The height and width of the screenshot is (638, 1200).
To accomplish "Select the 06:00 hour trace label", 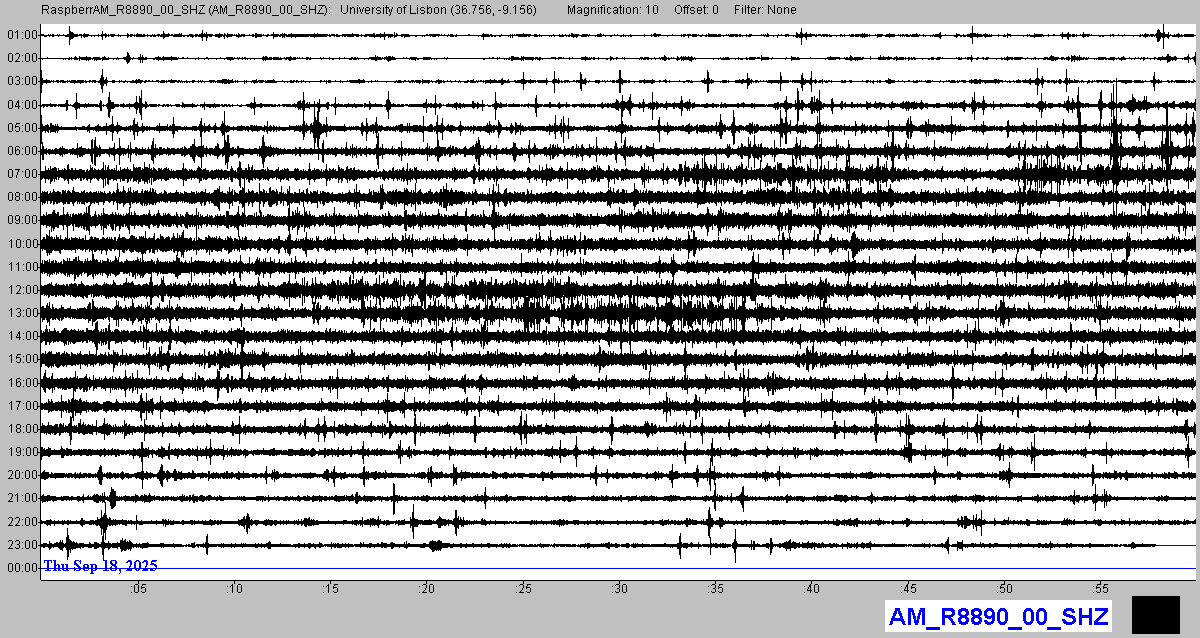I will pyautogui.click(x=21, y=151).
